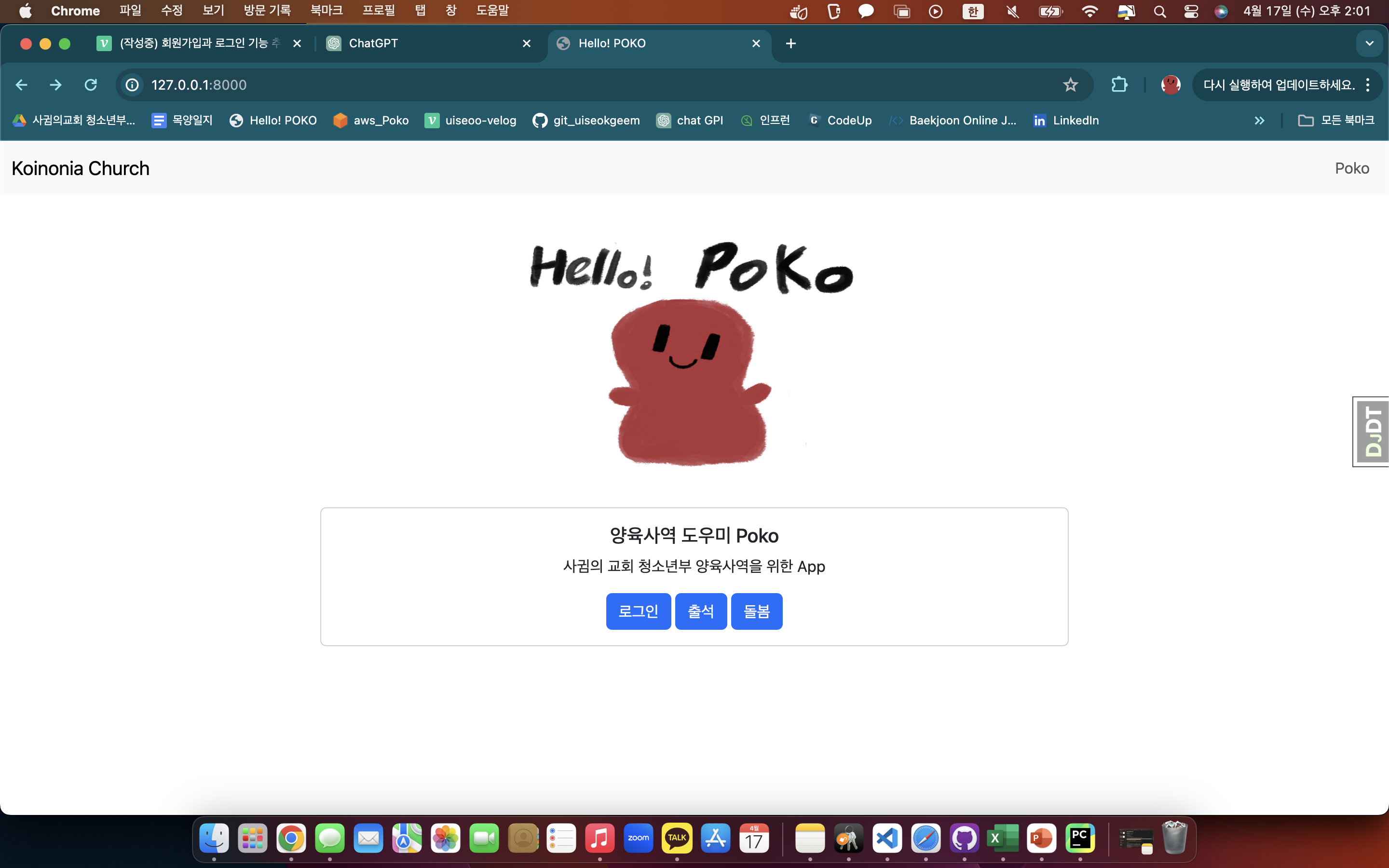Click the browser reload page icon
The height and width of the screenshot is (868, 1389).
91,85
